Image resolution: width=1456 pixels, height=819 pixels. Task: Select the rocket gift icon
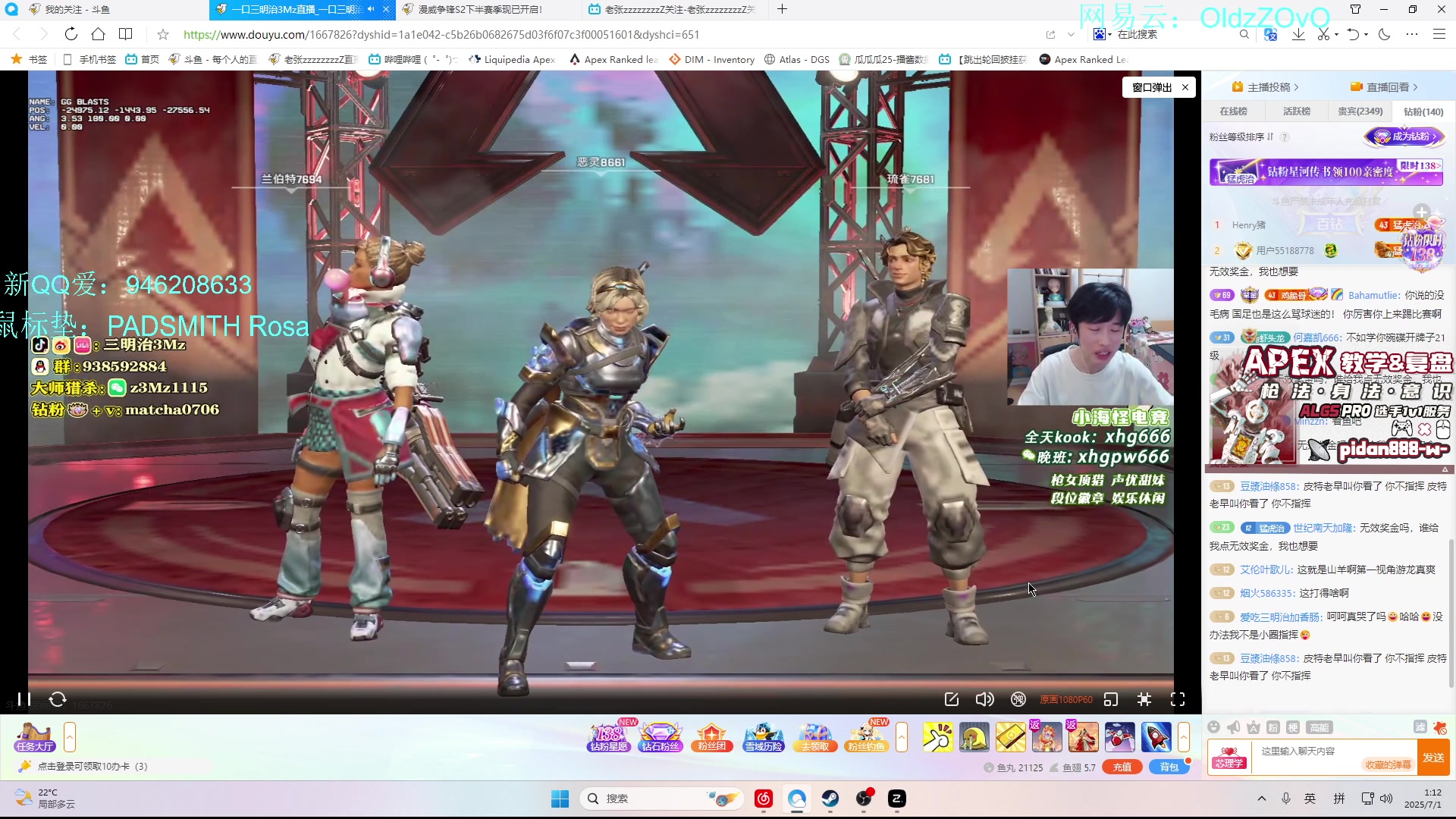1156,737
